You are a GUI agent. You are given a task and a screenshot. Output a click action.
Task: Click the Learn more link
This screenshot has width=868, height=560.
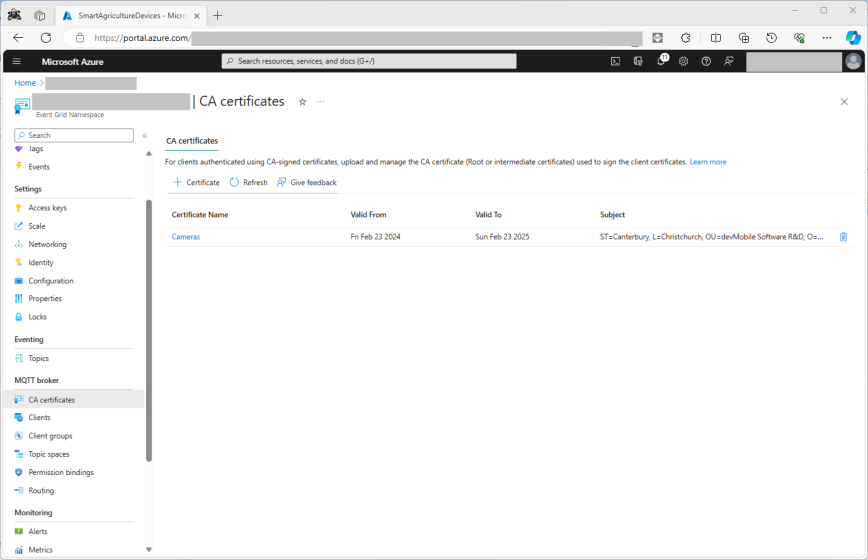click(708, 162)
